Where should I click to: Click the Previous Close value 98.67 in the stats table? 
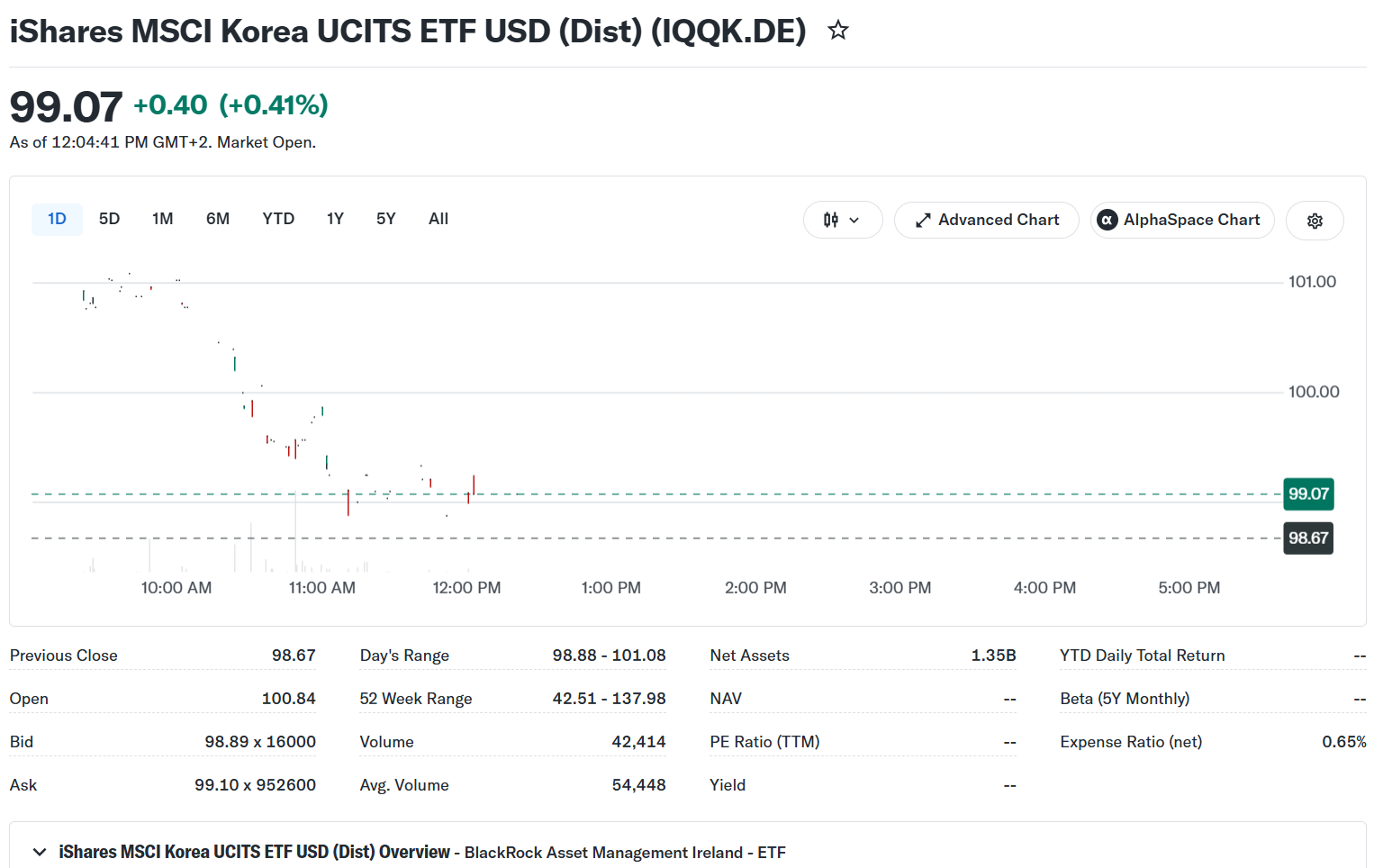[x=294, y=656]
